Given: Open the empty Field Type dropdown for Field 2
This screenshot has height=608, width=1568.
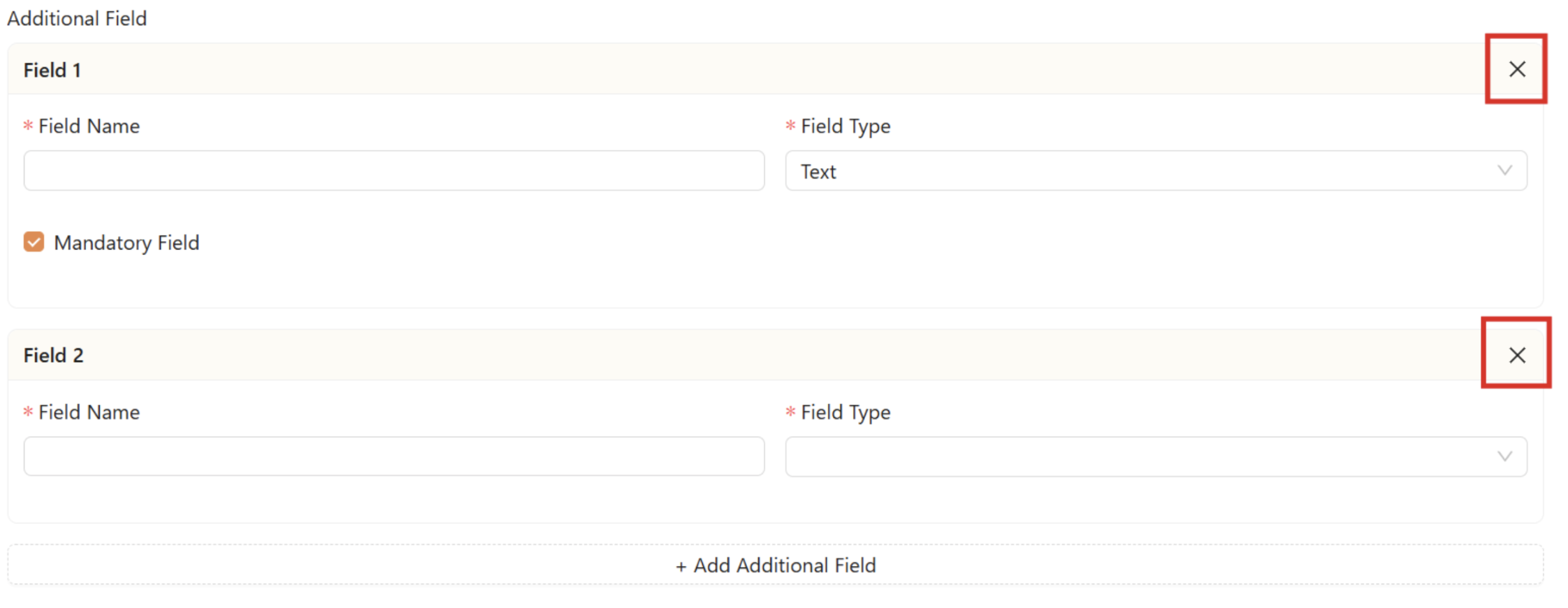Looking at the screenshot, I should point(1156,456).
